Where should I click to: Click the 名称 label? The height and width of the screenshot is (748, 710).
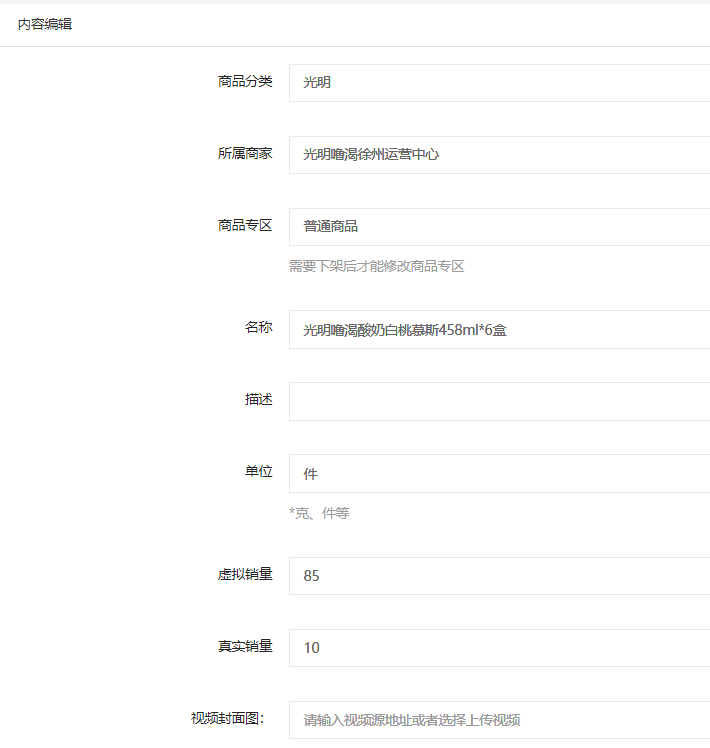click(x=259, y=327)
